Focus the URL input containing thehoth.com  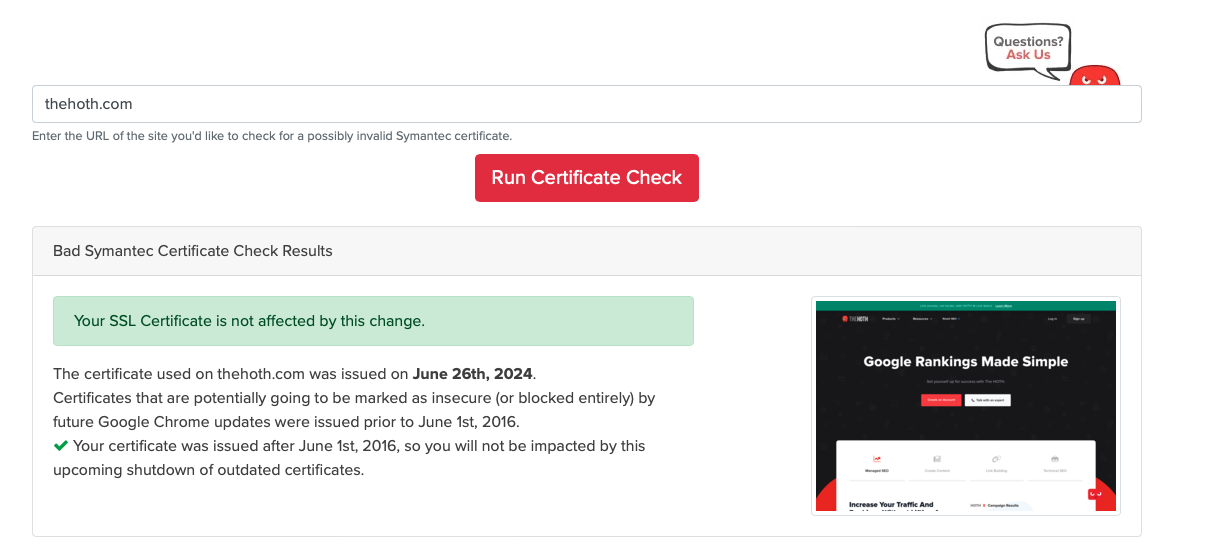(x=586, y=104)
